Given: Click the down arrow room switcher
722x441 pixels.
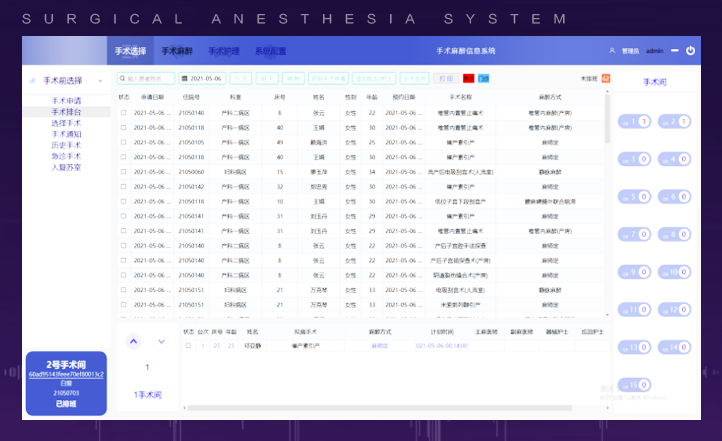Looking at the screenshot, I should (161, 341).
